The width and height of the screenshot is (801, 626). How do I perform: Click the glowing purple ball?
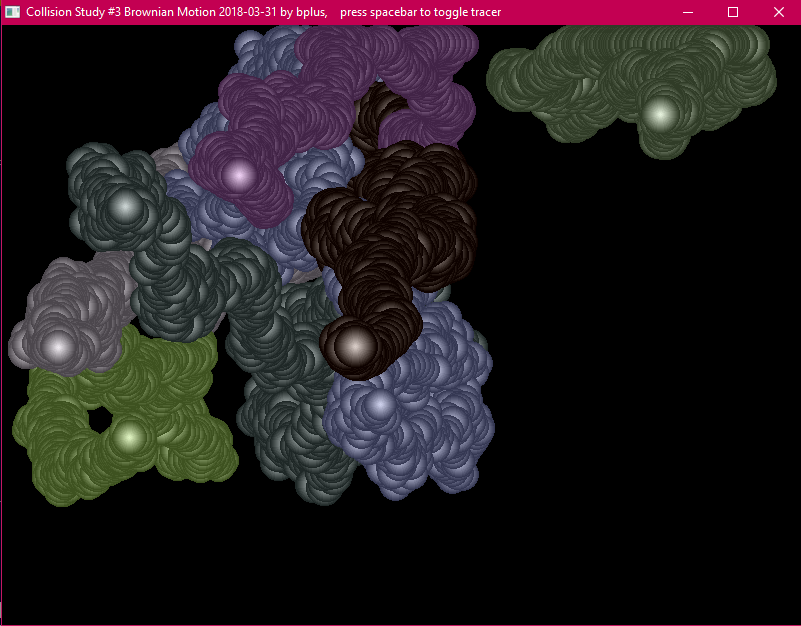click(239, 175)
